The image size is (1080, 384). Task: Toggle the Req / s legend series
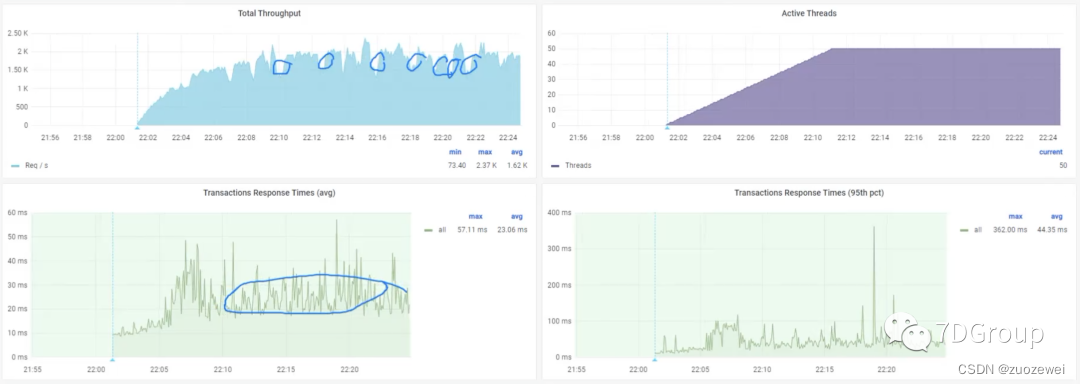(36, 166)
